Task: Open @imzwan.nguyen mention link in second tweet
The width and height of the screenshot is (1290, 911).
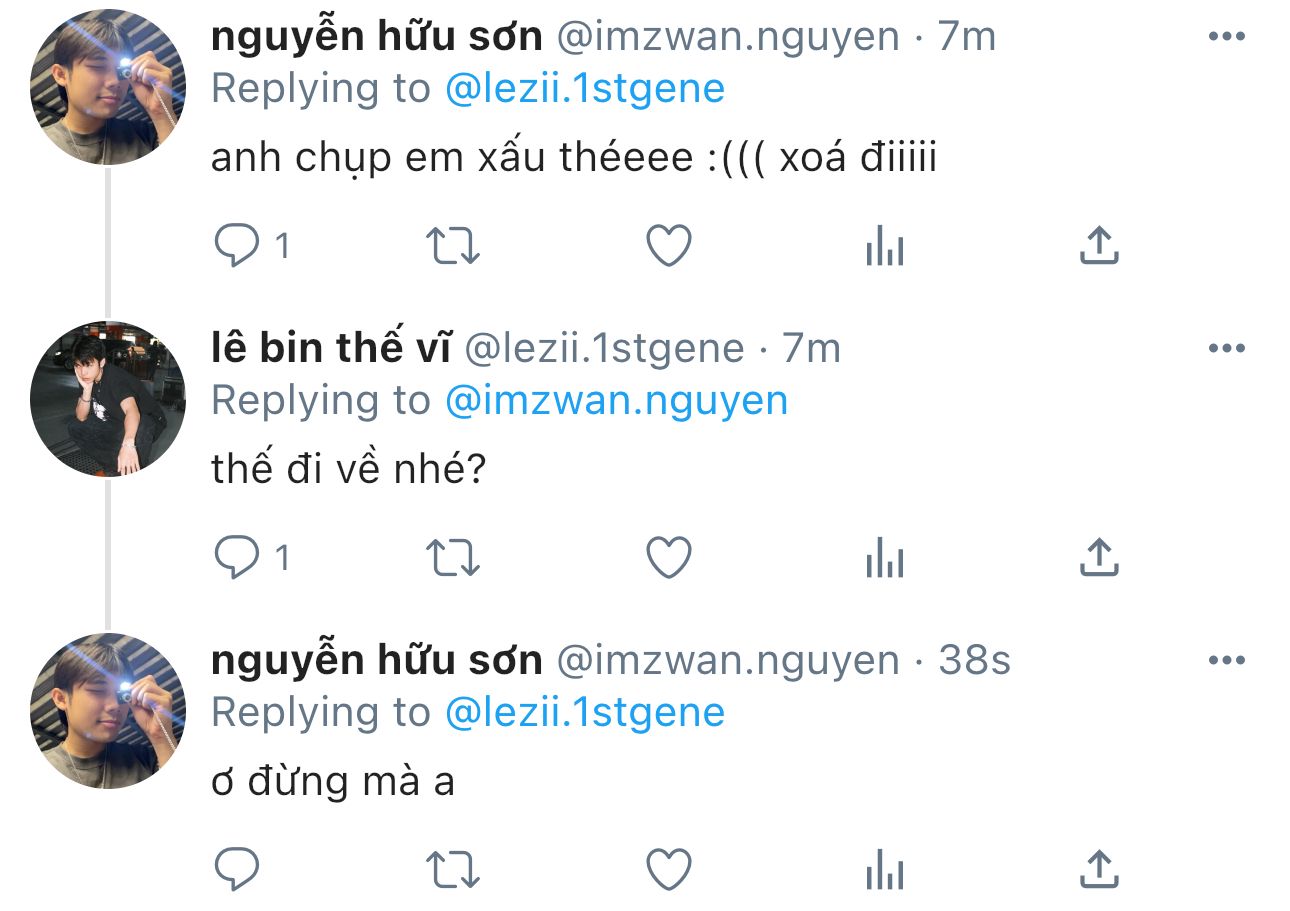Action: point(616,401)
